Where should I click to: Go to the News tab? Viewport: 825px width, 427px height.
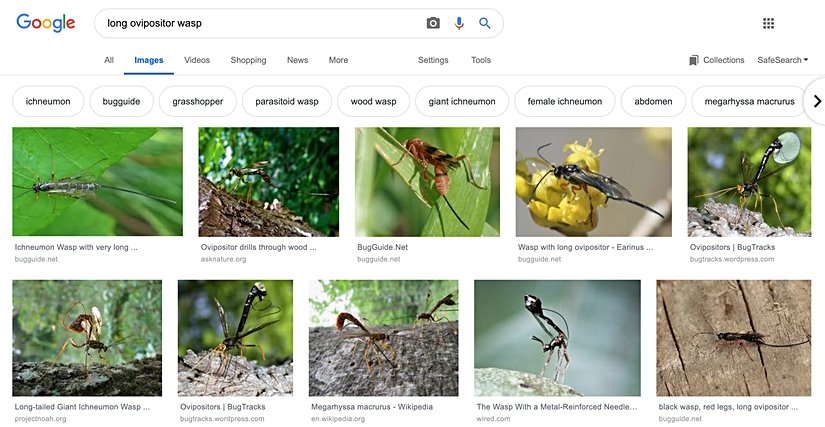(297, 60)
